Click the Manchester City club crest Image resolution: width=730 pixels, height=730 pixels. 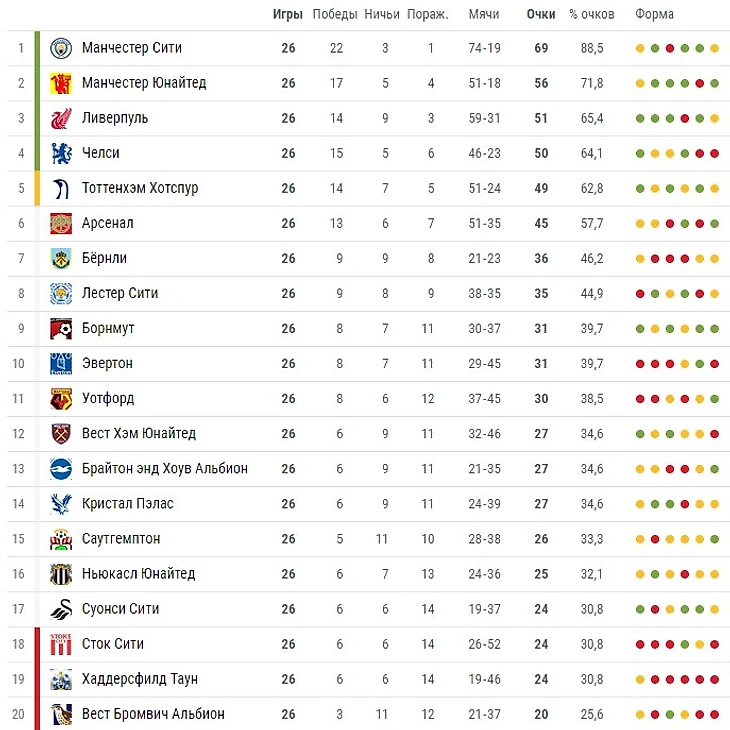(61, 48)
